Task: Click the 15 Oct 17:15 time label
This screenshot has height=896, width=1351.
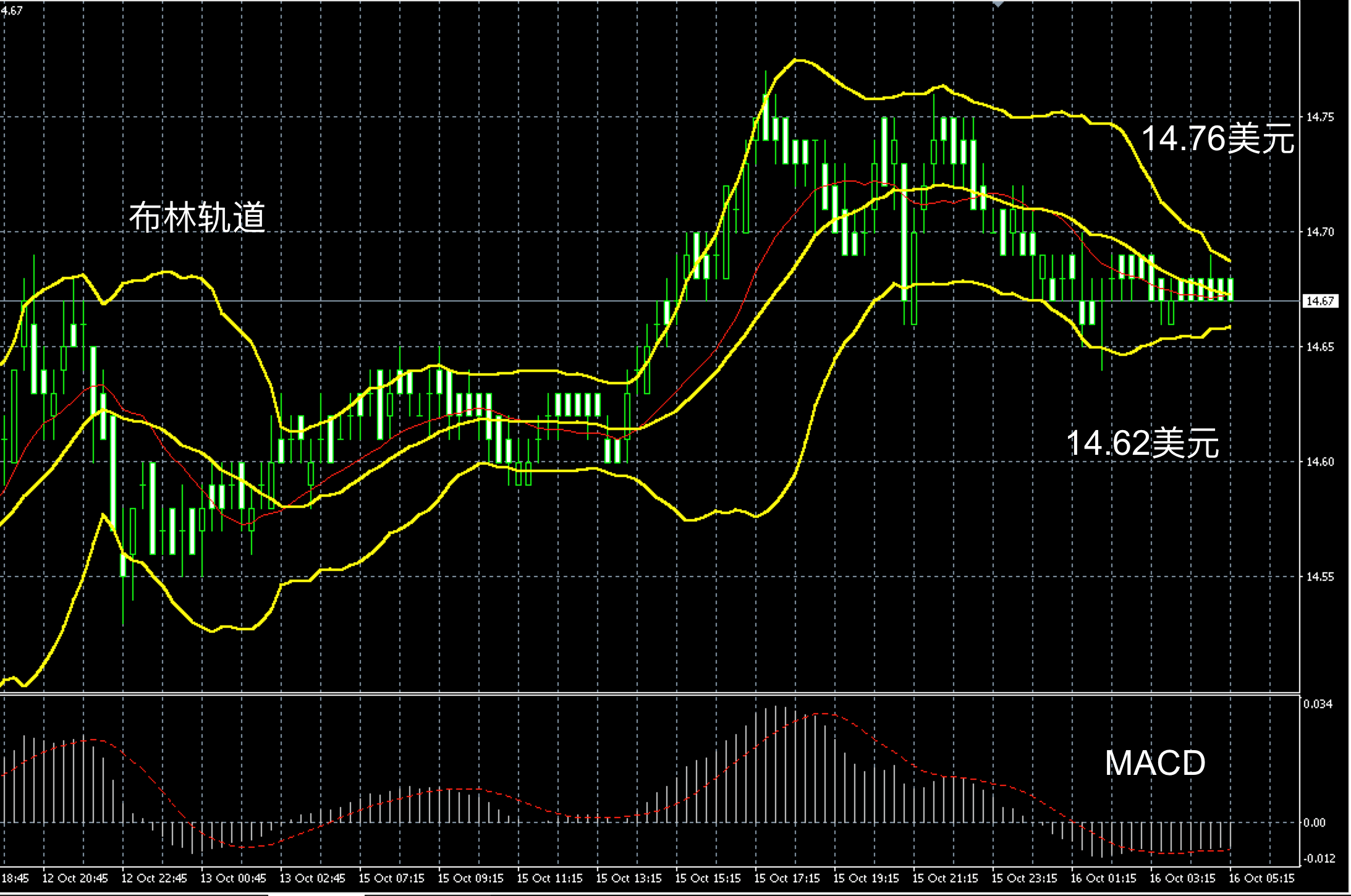Action: 787,878
